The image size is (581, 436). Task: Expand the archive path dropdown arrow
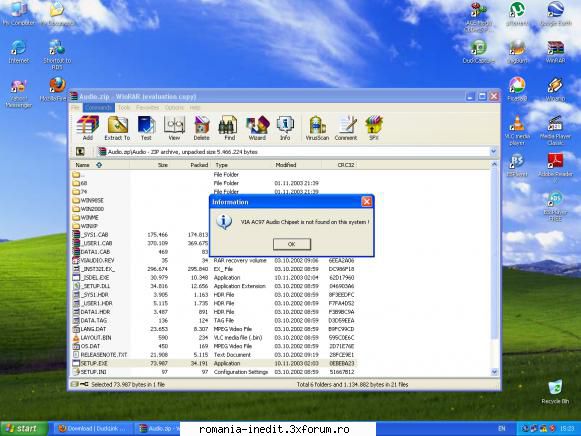(x=493, y=152)
